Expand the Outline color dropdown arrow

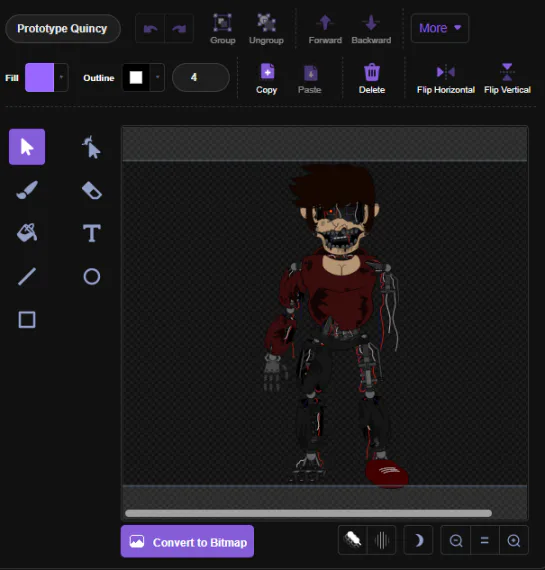click(157, 77)
